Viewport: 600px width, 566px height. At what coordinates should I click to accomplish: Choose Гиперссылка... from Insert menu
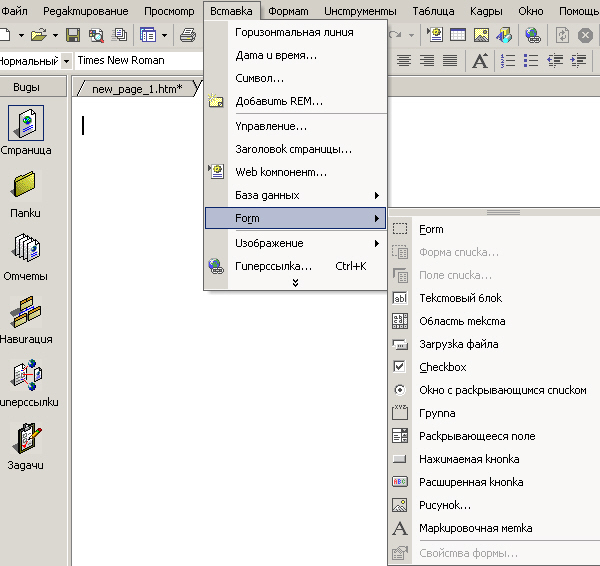click(x=273, y=266)
